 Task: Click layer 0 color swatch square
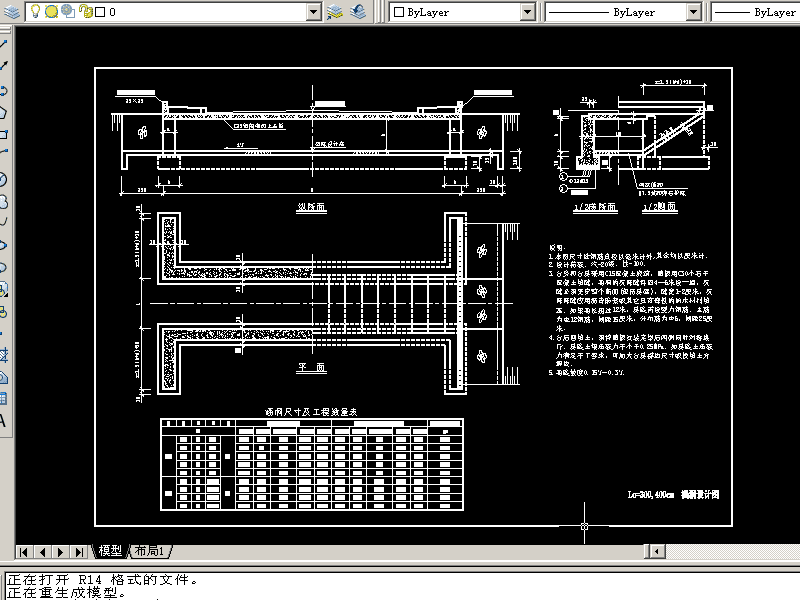click(101, 12)
